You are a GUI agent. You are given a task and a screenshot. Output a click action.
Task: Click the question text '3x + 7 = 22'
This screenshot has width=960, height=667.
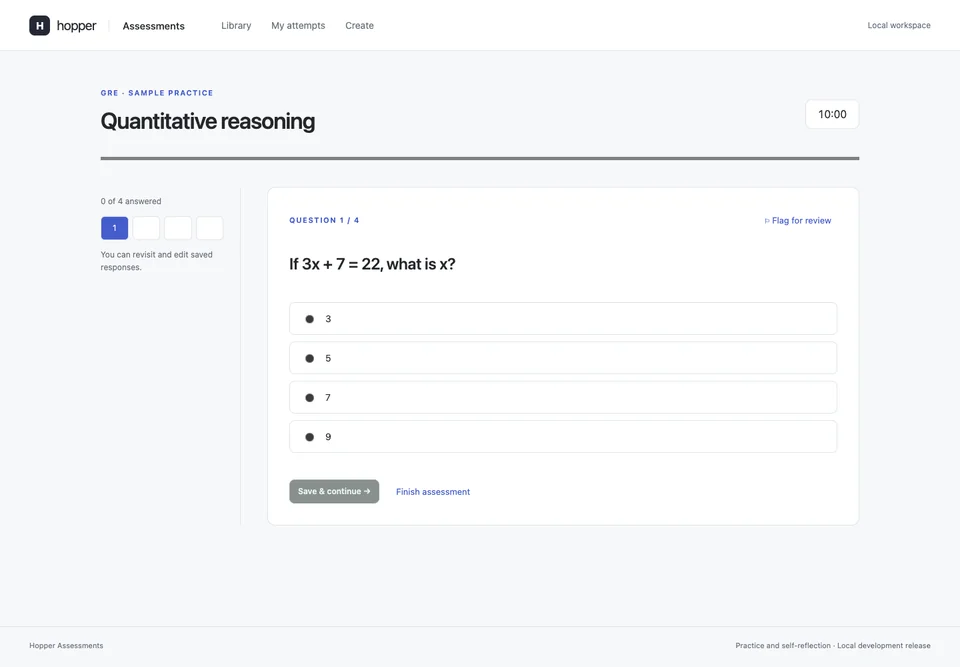[342, 264]
